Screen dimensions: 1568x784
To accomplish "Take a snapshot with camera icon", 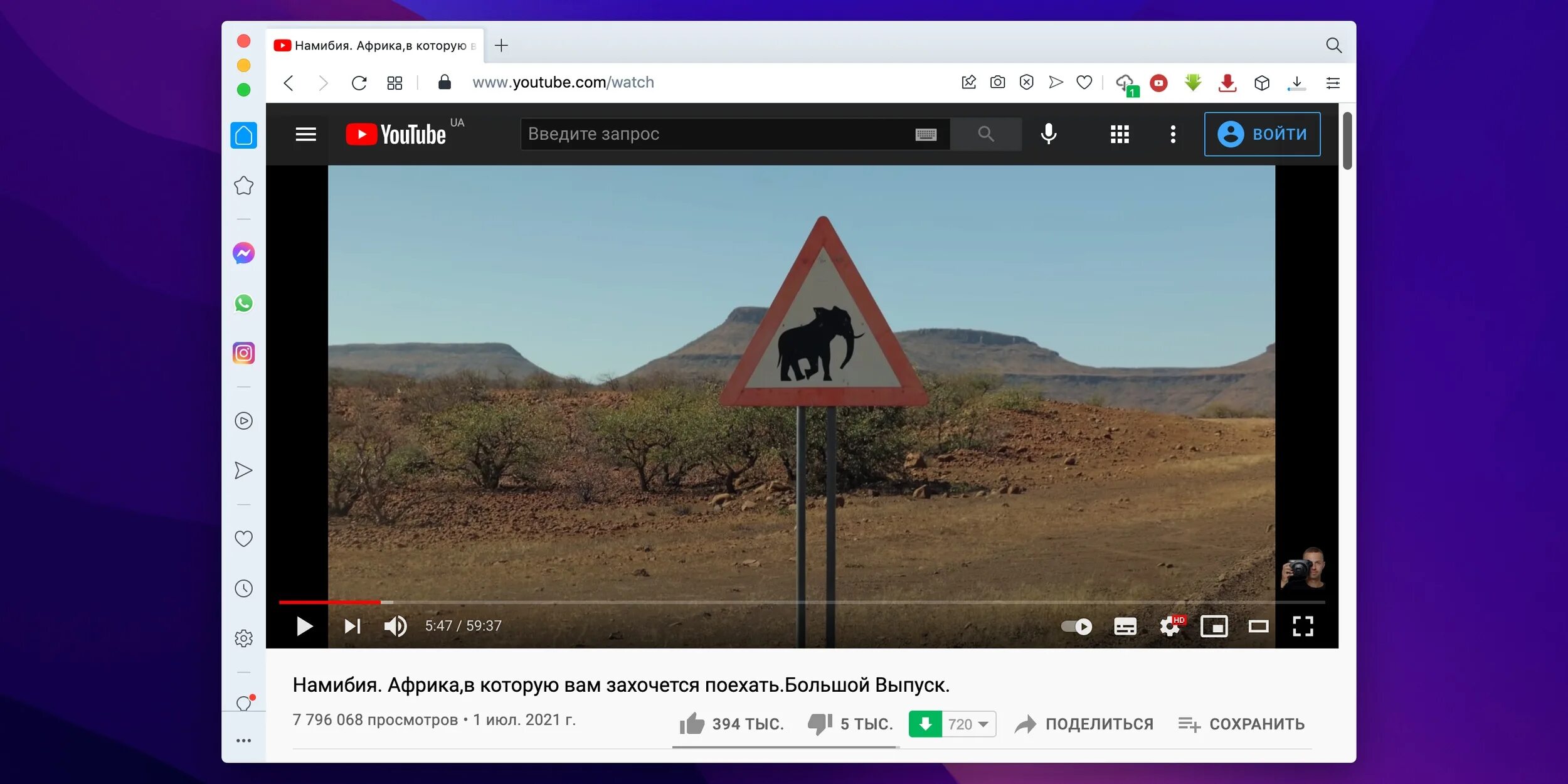I will [x=997, y=82].
